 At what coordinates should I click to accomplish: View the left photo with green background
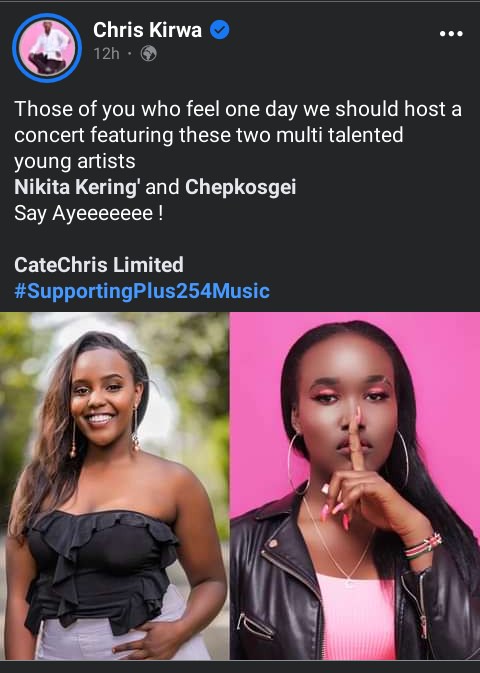tap(114, 486)
